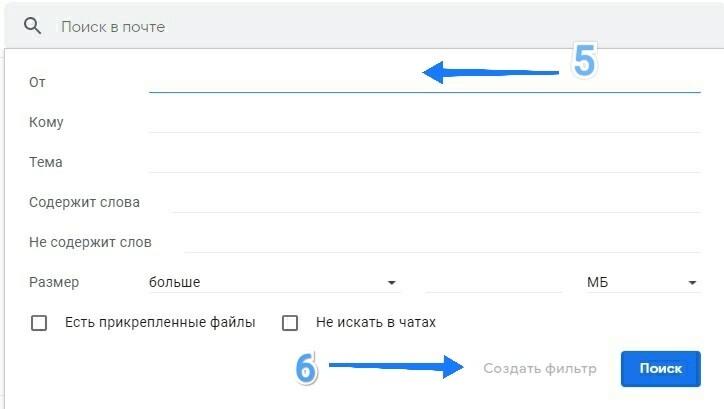Click the 'Размер' row label
This screenshot has width=724, height=409.
(54, 282)
